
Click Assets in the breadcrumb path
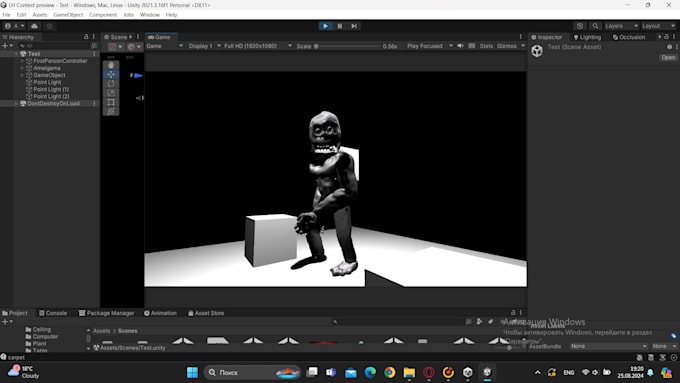click(101, 331)
